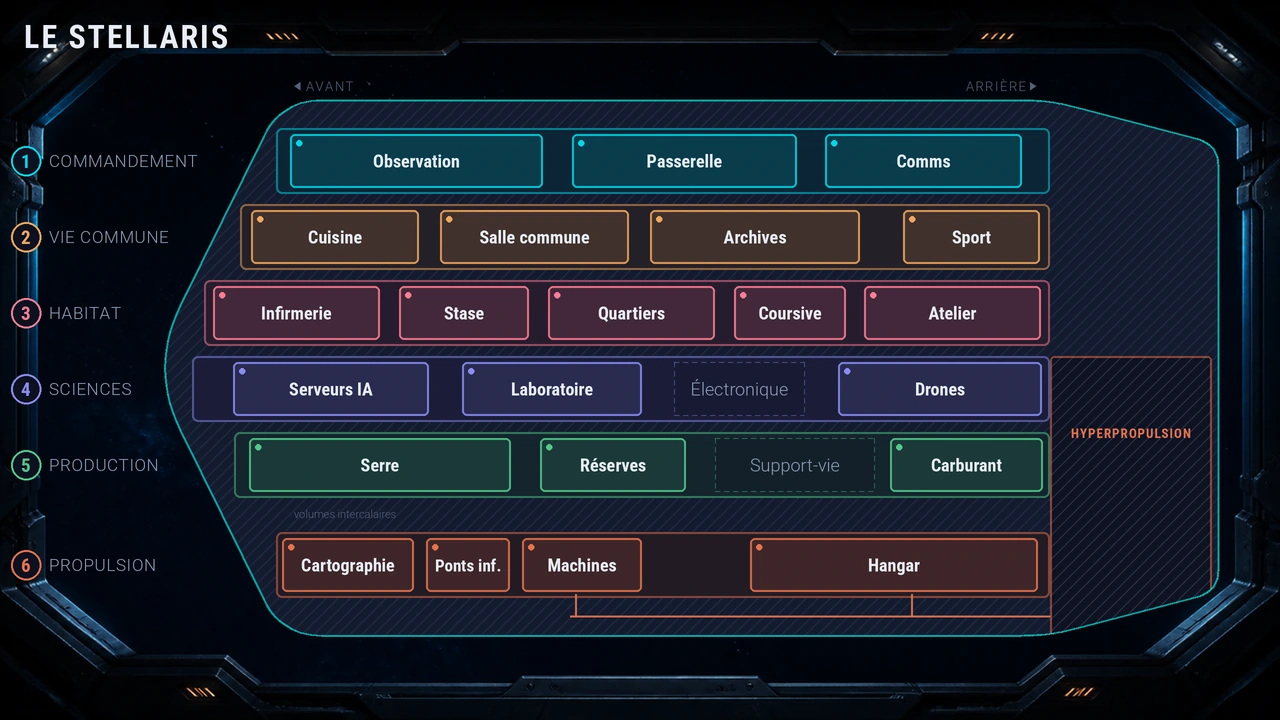
Task: Open the Quartiers room
Action: click(x=631, y=313)
